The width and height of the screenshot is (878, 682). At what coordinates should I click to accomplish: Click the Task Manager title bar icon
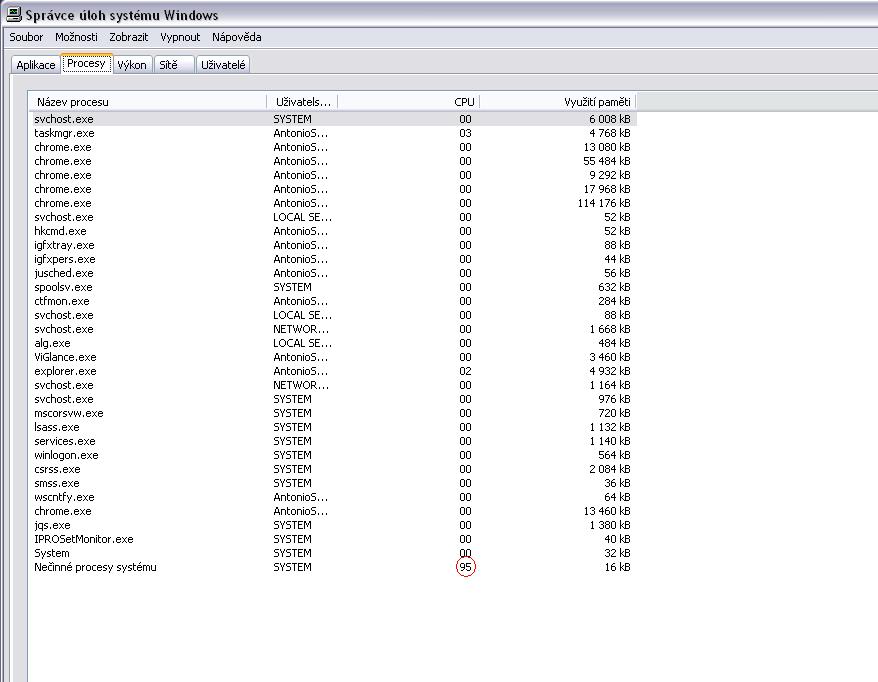click(13, 14)
